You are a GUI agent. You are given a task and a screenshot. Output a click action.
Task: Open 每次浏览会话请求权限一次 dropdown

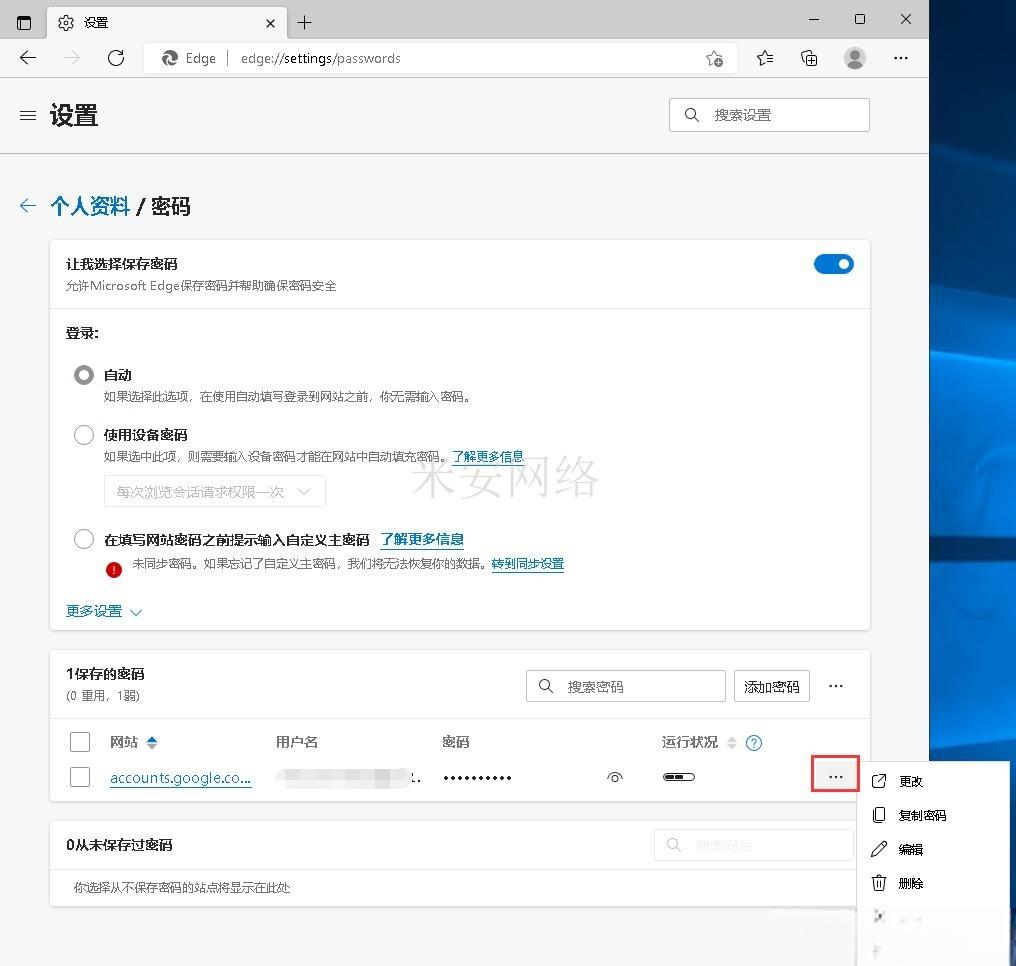point(214,492)
